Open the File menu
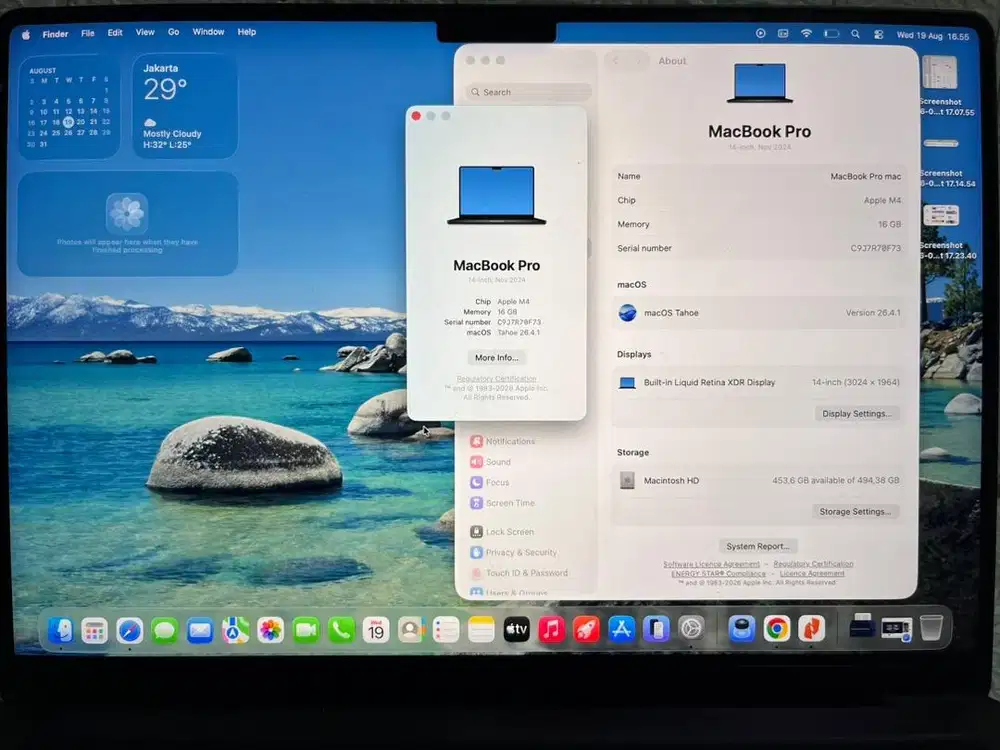 pyautogui.click(x=88, y=33)
